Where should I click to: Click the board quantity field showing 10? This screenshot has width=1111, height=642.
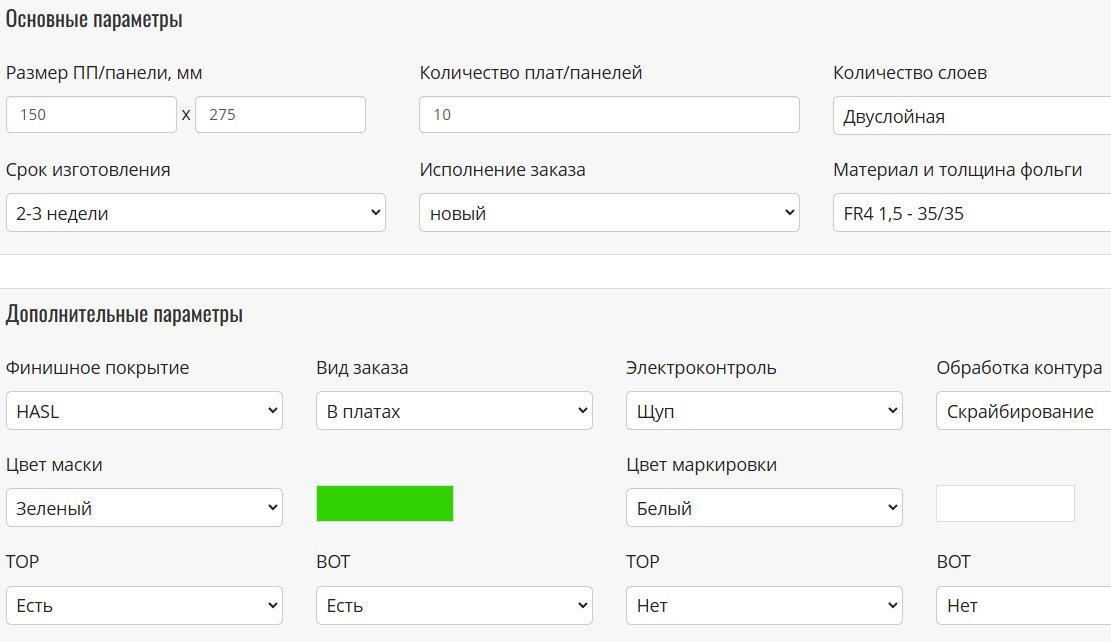click(609, 115)
